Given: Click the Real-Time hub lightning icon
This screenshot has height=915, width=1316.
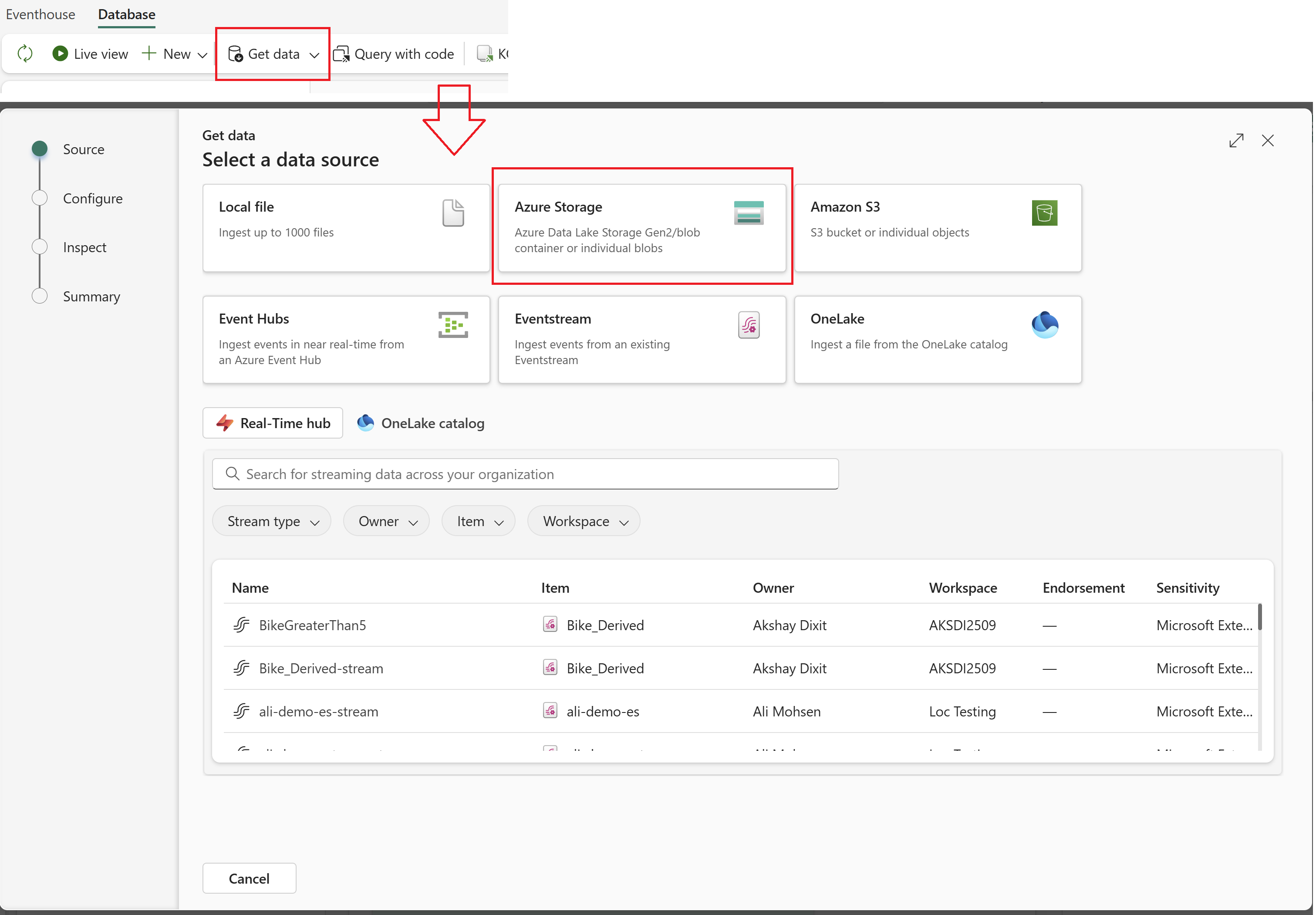Looking at the screenshot, I should [x=225, y=424].
